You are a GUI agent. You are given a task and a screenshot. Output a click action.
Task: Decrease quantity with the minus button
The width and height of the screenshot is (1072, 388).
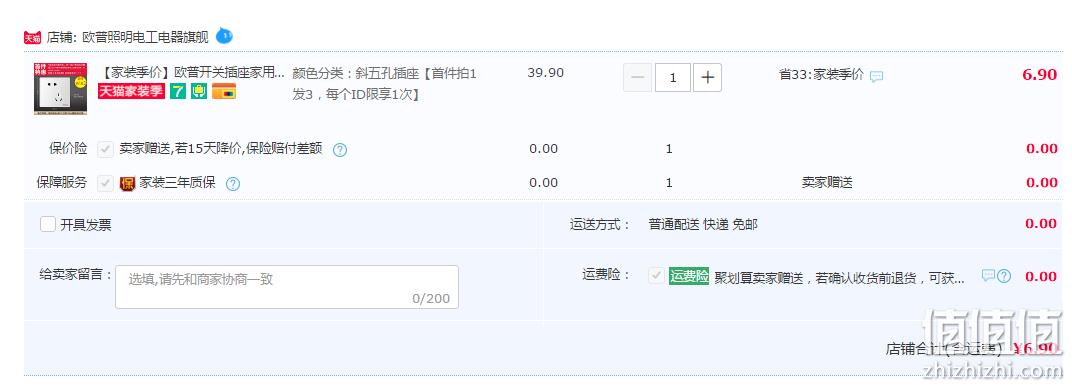click(637, 77)
